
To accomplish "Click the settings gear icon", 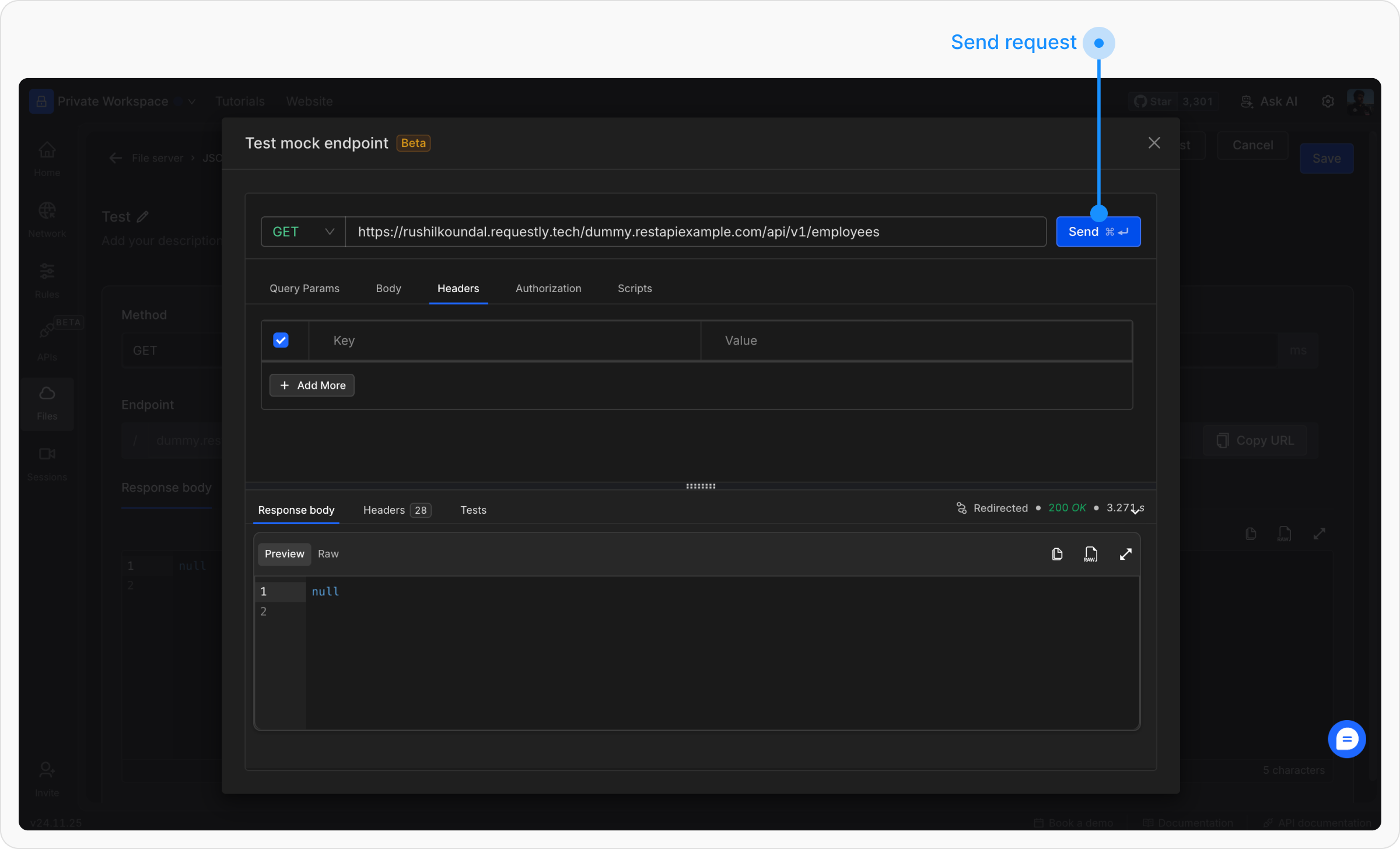I will coord(1328,101).
